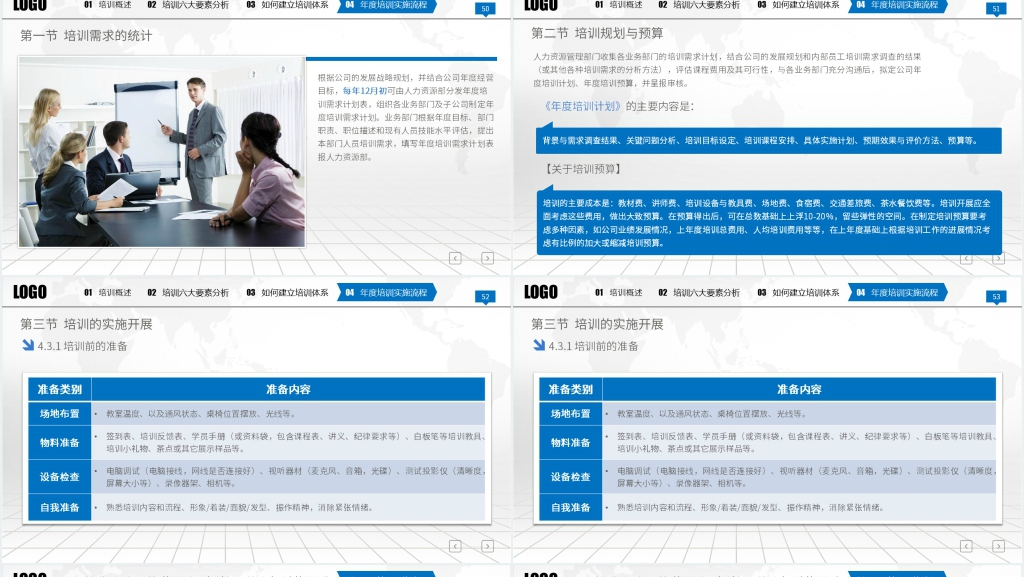Select 03 如何建立培训体系 tab on slide 52
This screenshot has width=1024, height=577.
(x=288, y=293)
